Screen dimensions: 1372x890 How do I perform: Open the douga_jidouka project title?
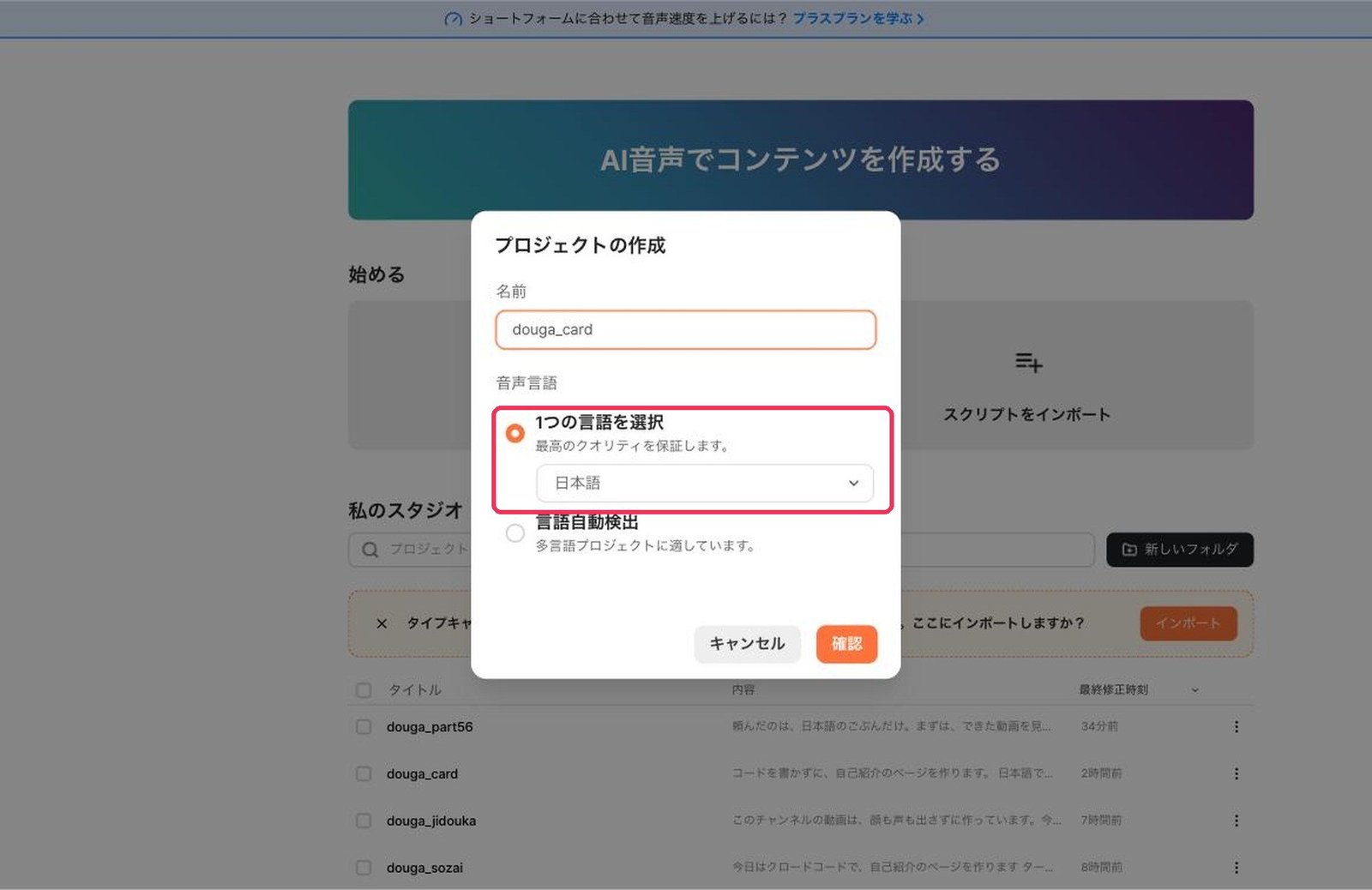tap(431, 821)
